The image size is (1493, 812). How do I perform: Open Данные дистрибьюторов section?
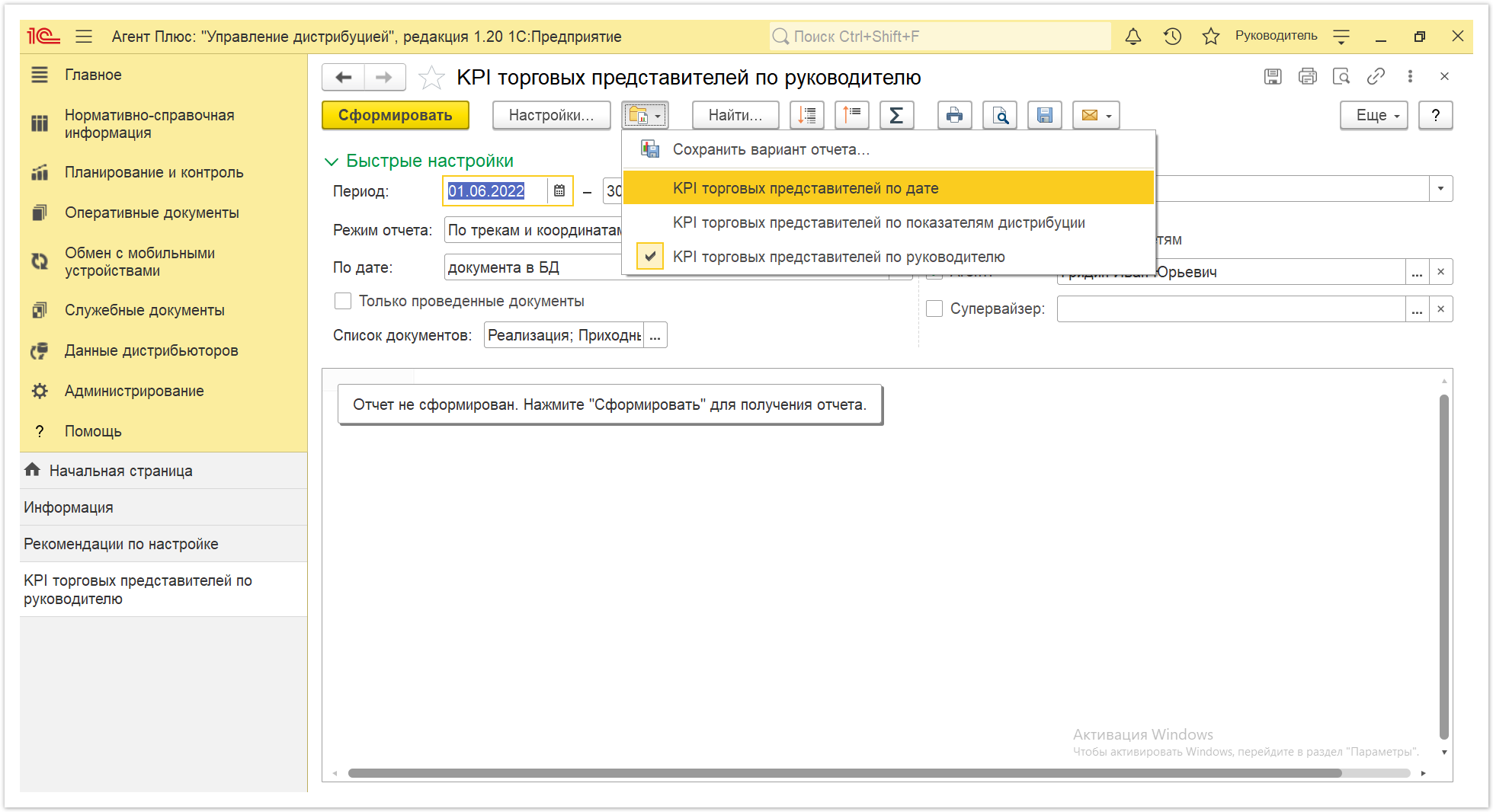(163, 350)
